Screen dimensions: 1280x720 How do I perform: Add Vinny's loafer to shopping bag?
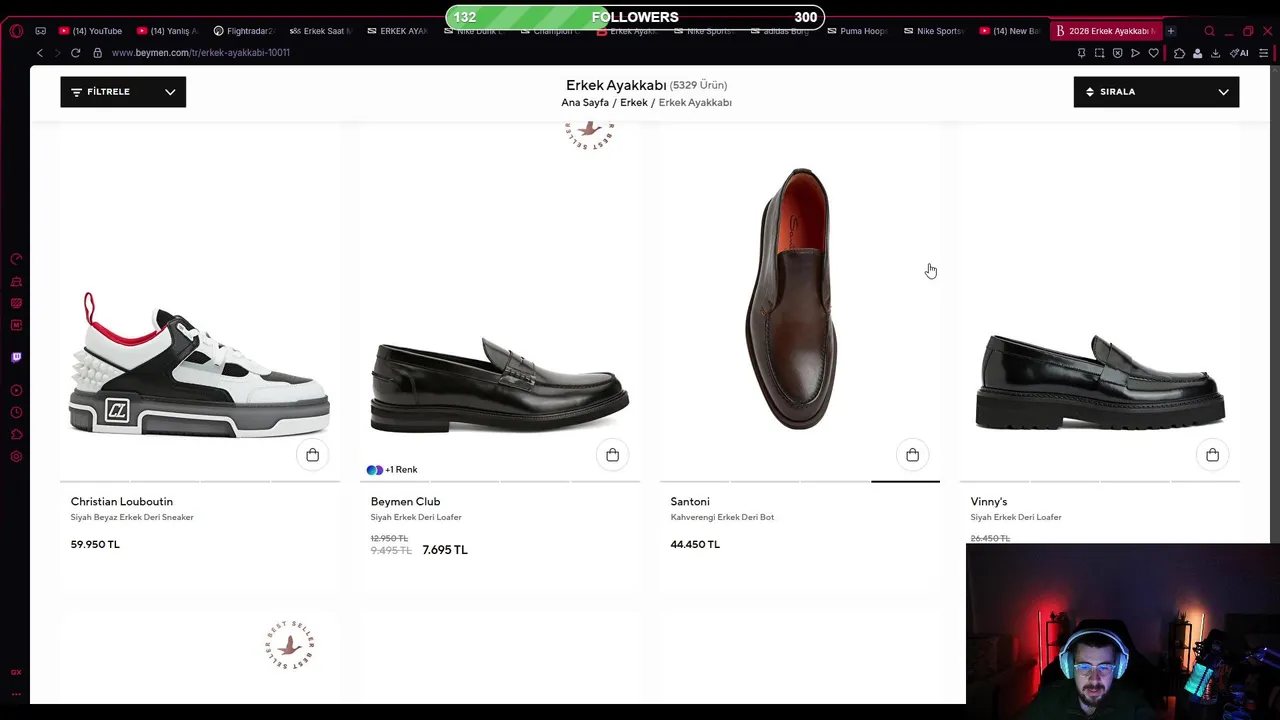(1213, 455)
